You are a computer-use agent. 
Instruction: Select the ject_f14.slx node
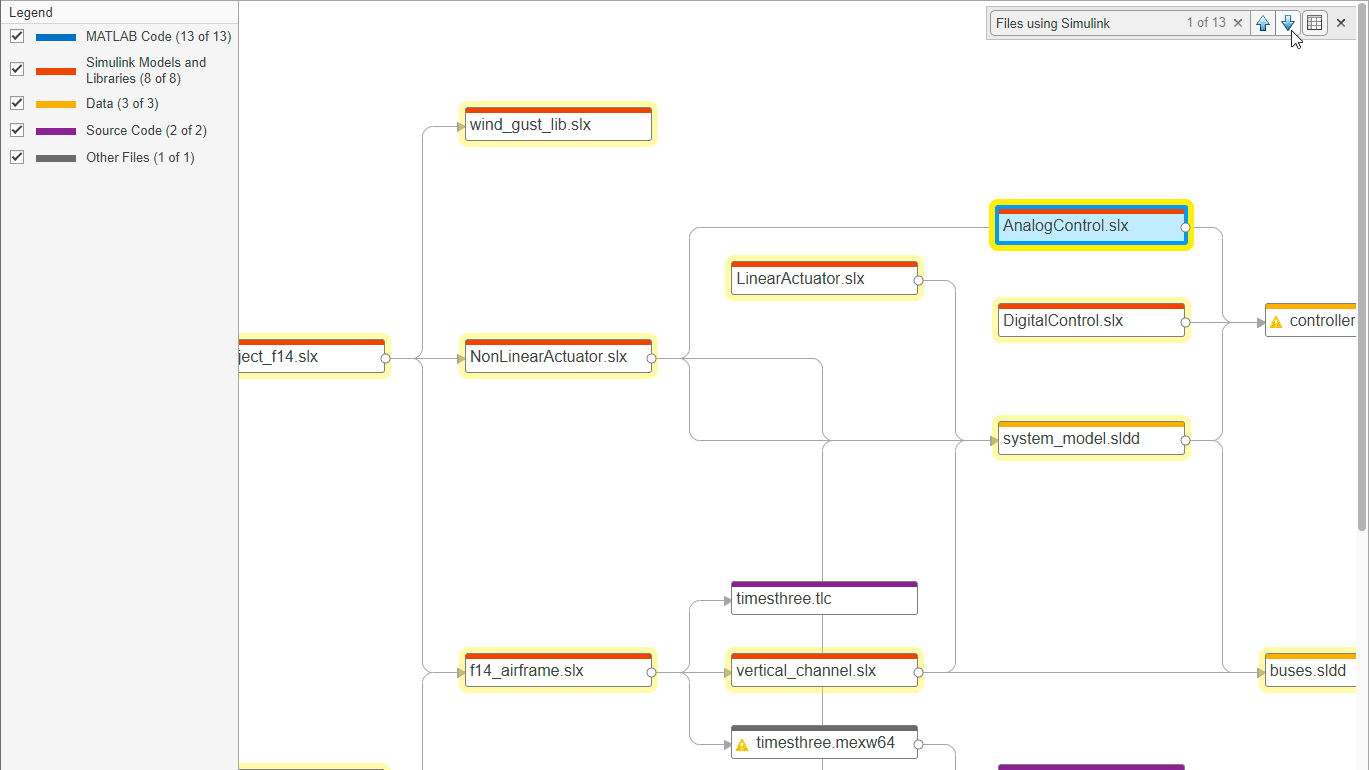tap(312, 356)
